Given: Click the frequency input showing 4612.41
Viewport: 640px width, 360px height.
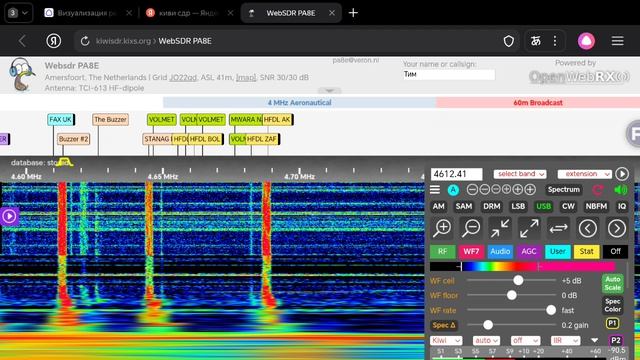Looking at the screenshot, I should coord(456,174).
